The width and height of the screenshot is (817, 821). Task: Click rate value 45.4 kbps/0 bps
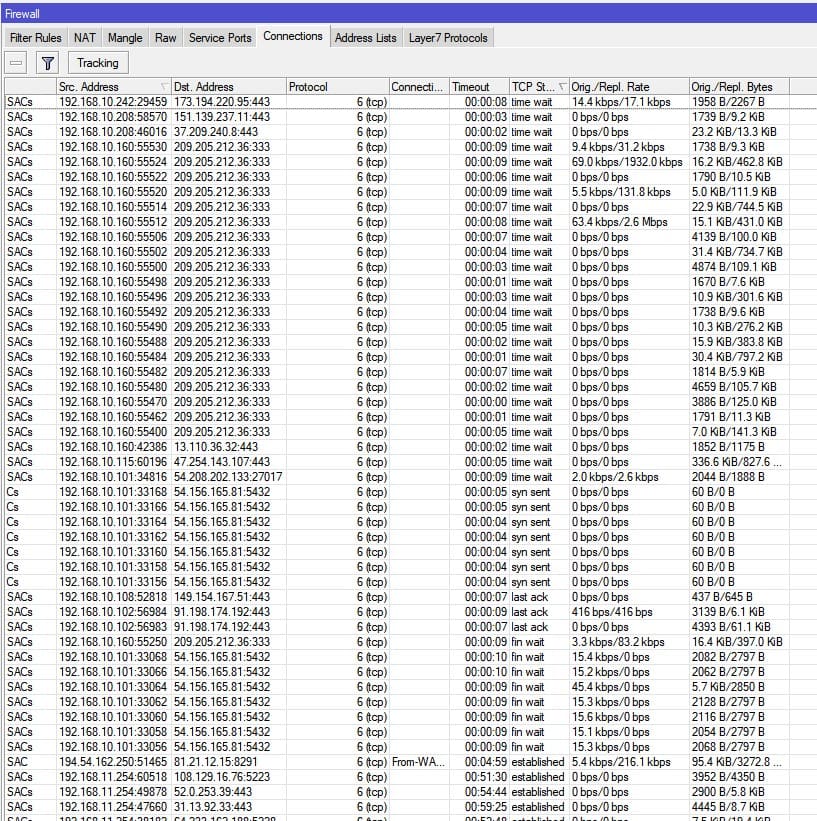click(x=611, y=687)
